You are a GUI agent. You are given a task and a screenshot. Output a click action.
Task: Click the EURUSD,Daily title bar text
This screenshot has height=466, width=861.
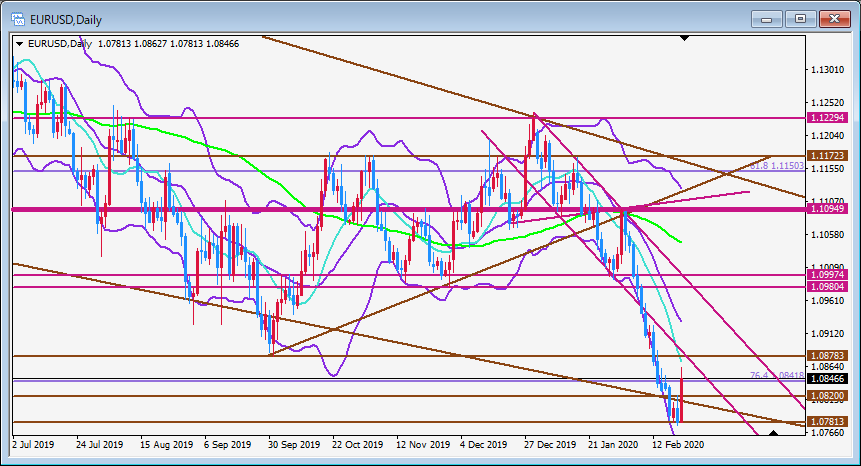click(66, 20)
